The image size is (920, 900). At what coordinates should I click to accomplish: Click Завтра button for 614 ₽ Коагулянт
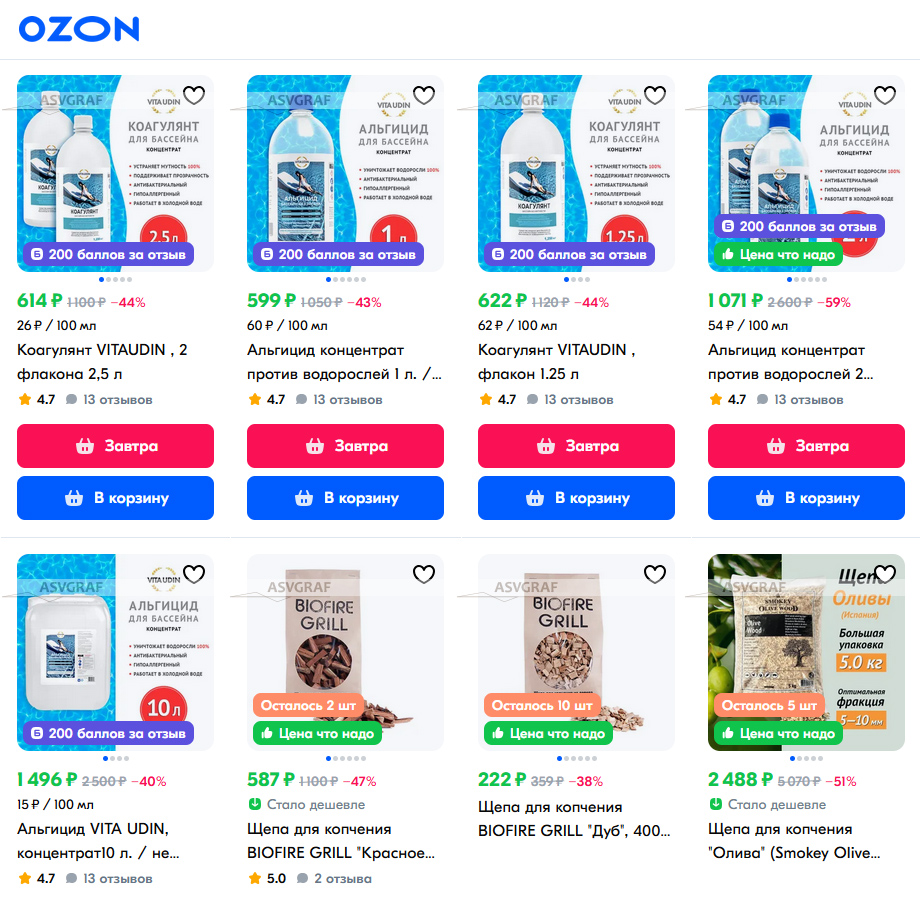(116, 446)
